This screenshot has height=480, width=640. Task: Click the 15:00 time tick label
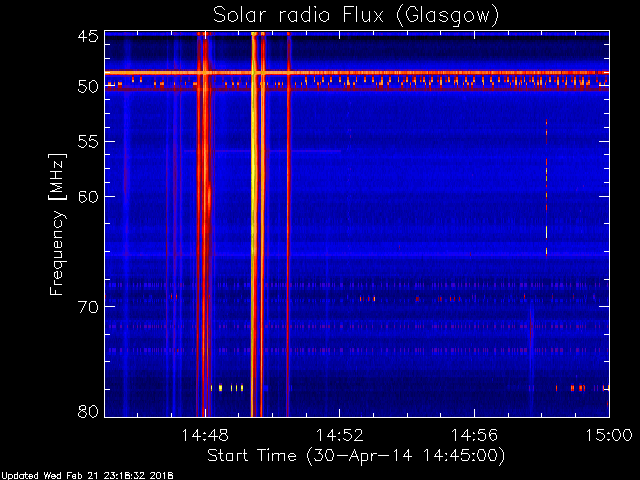(609, 435)
